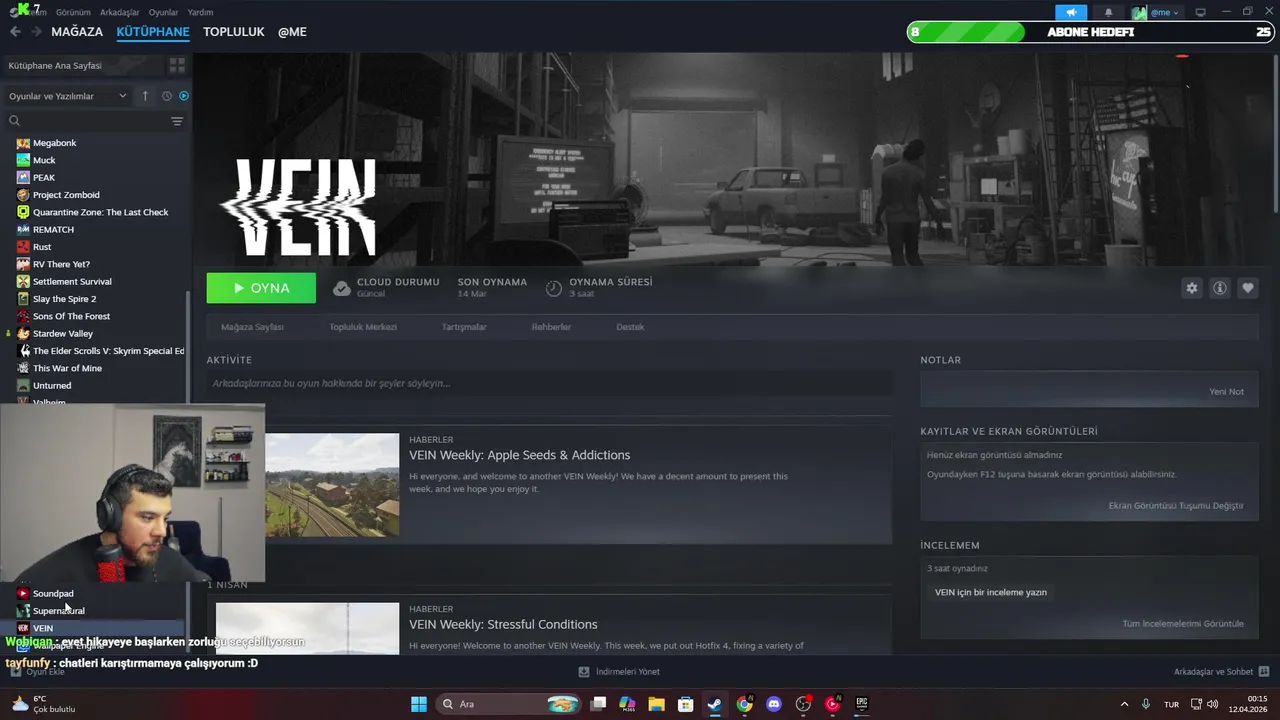Select Project Zomboid in the library
This screenshot has width=1280, height=720.
[x=66, y=195]
